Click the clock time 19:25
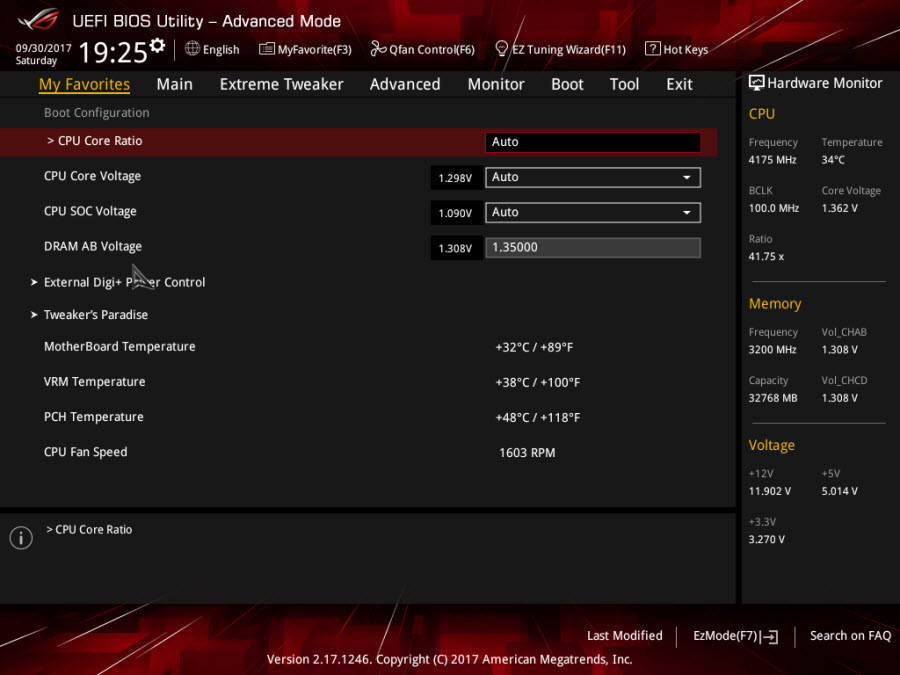900x675 pixels. point(113,52)
